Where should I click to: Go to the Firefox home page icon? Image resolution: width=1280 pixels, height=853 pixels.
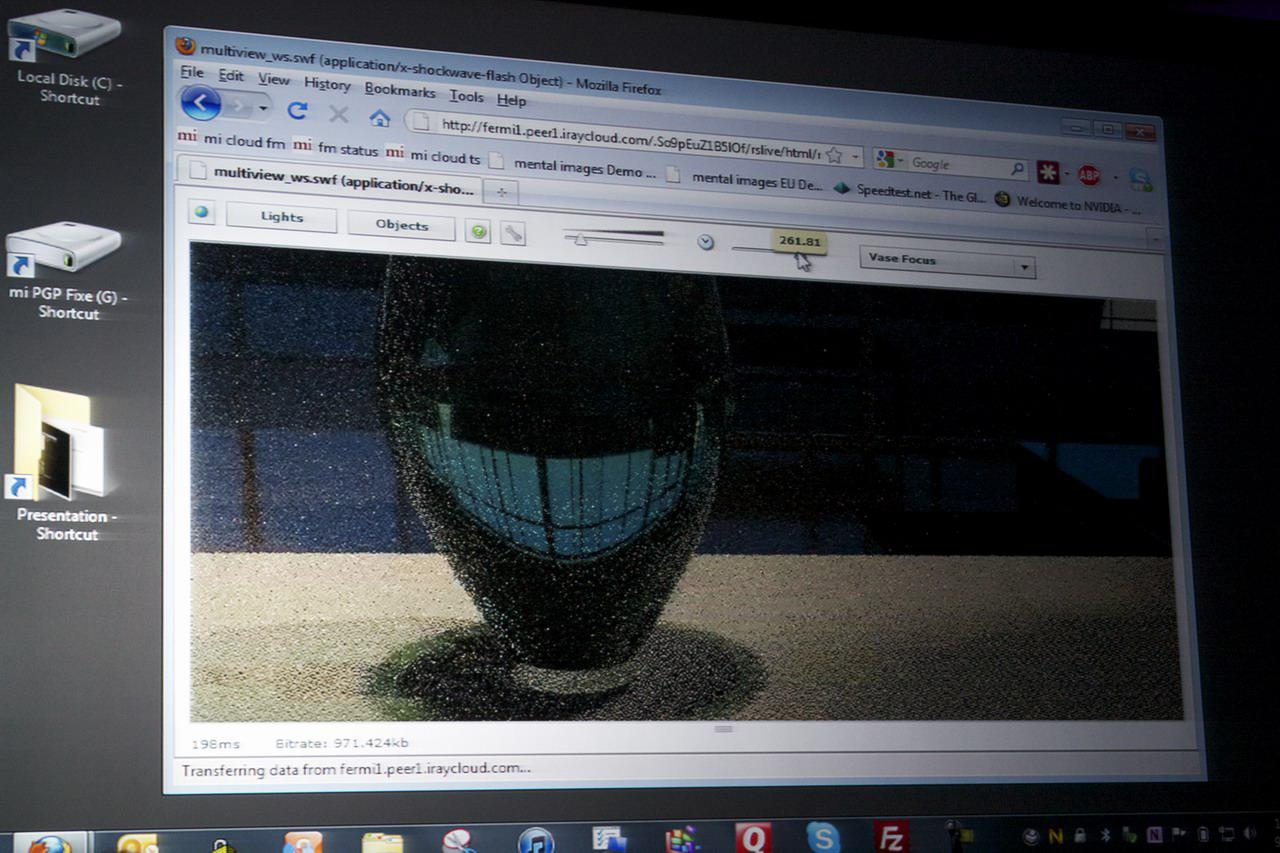pyautogui.click(x=379, y=118)
